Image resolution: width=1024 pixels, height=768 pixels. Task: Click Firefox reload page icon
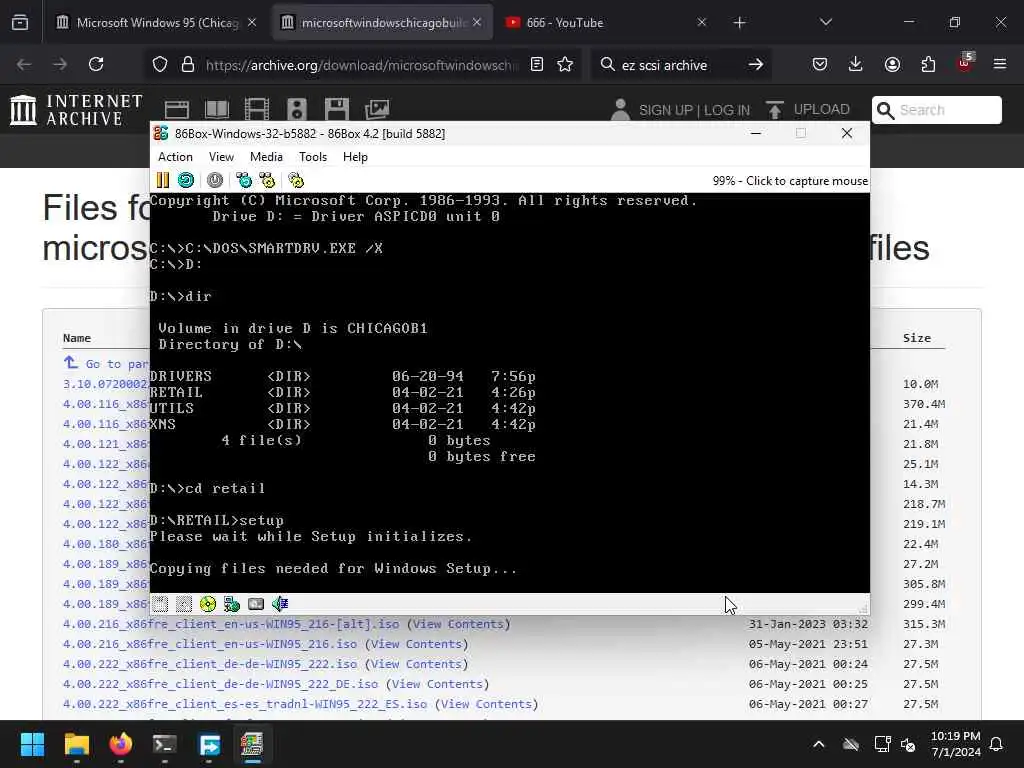(x=96, y=64)
